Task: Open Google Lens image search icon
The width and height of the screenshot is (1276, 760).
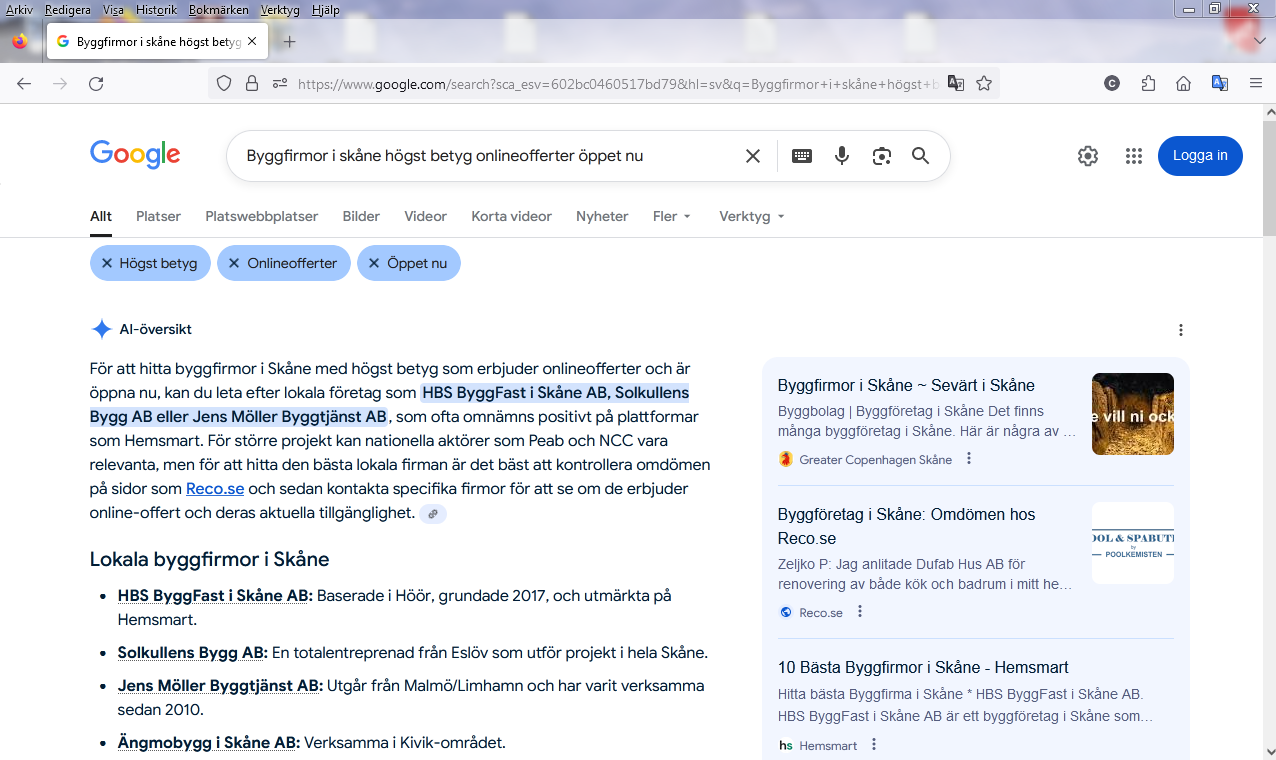Action: point(881,156)
